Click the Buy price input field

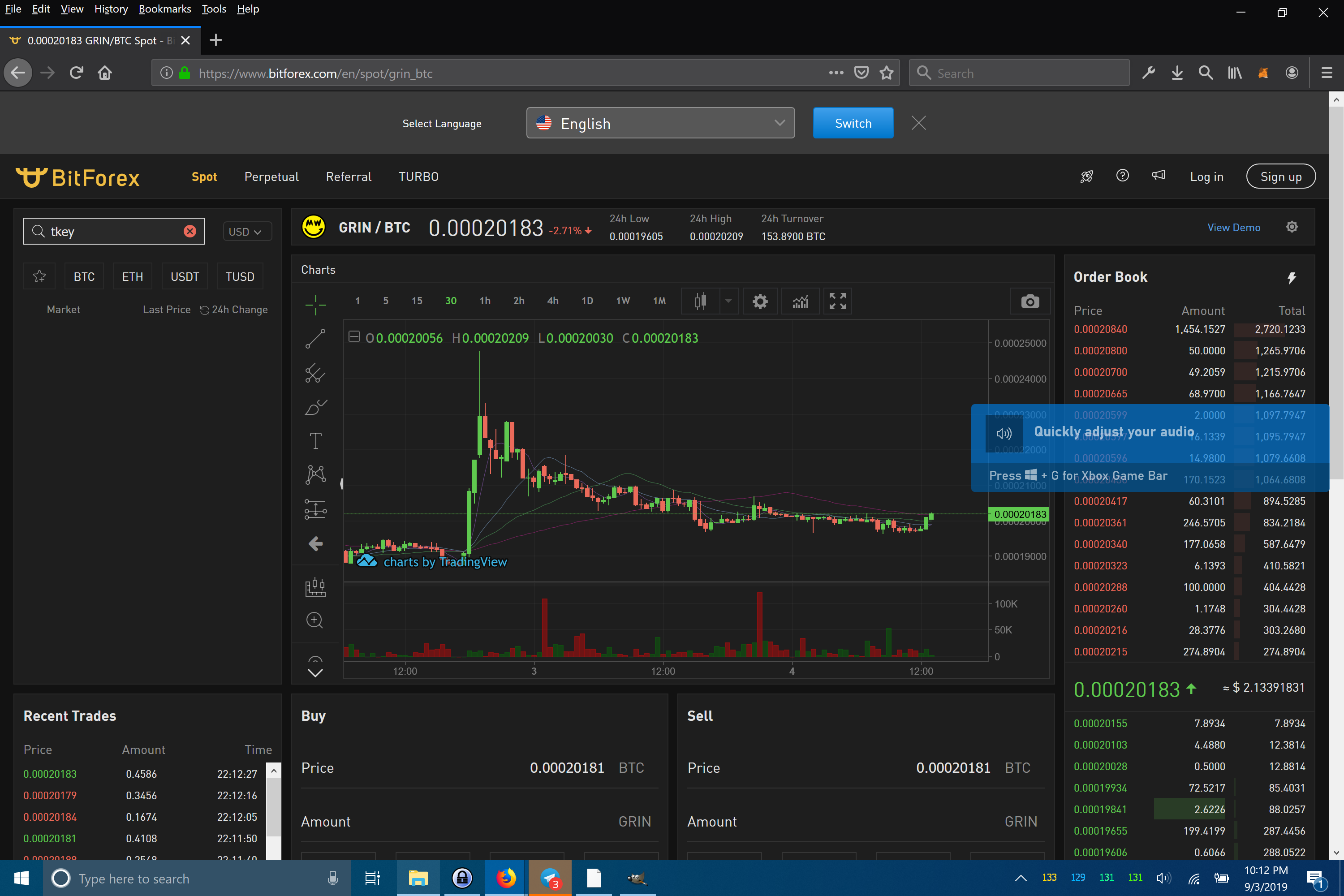pos(479,768)
